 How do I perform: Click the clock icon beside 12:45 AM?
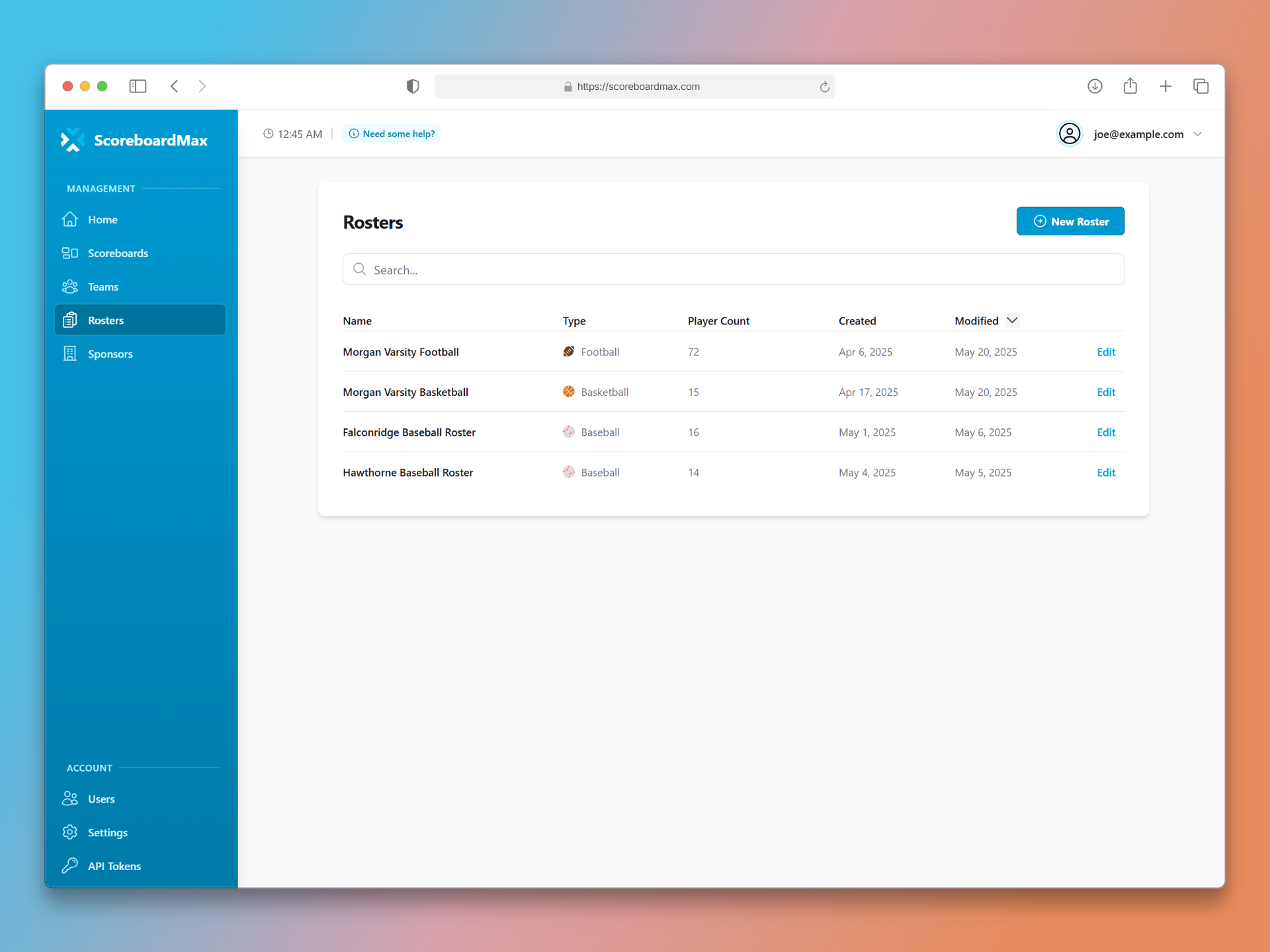tap(268, 134)
